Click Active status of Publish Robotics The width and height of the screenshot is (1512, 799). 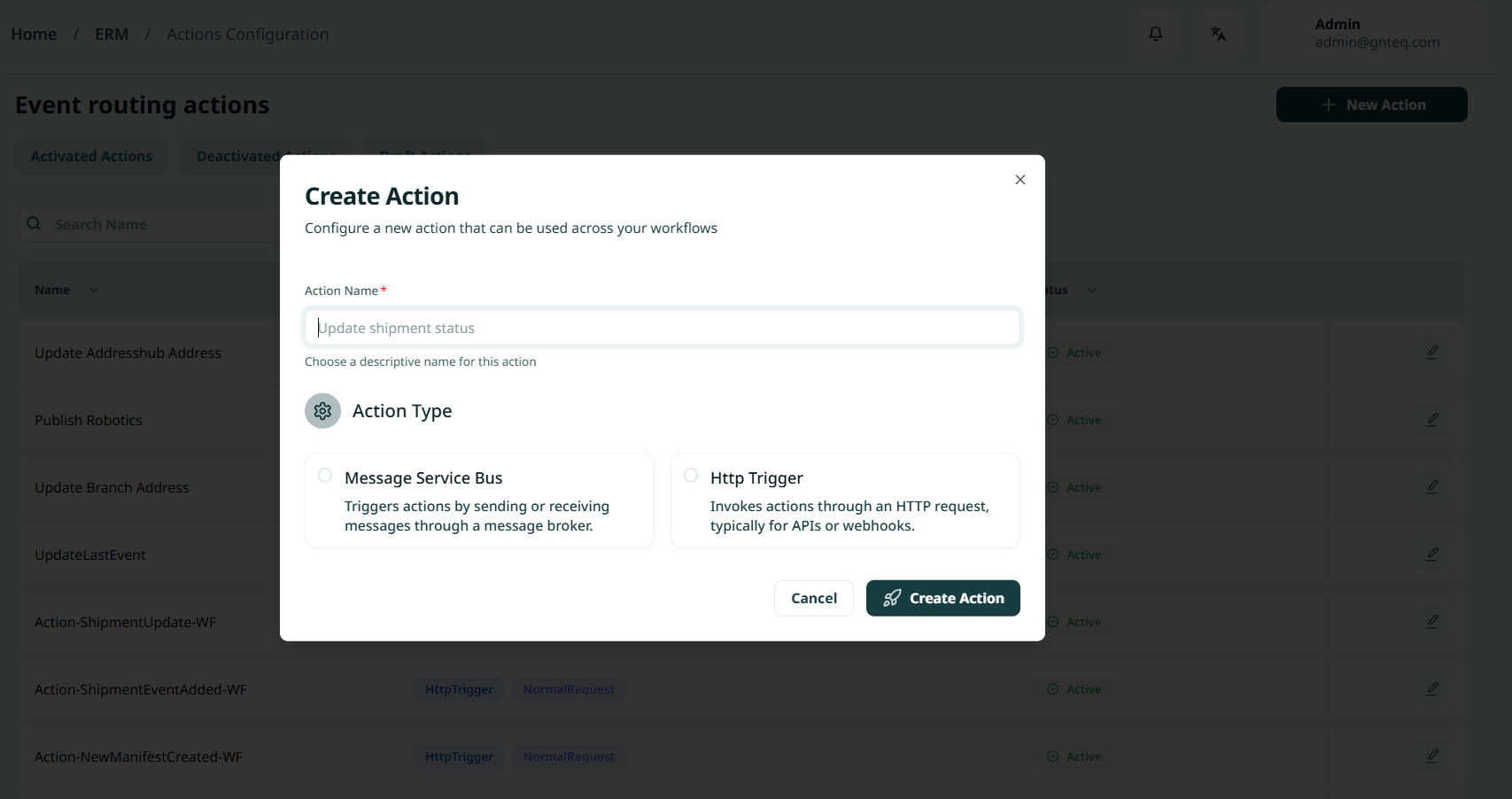(1074, 420)
